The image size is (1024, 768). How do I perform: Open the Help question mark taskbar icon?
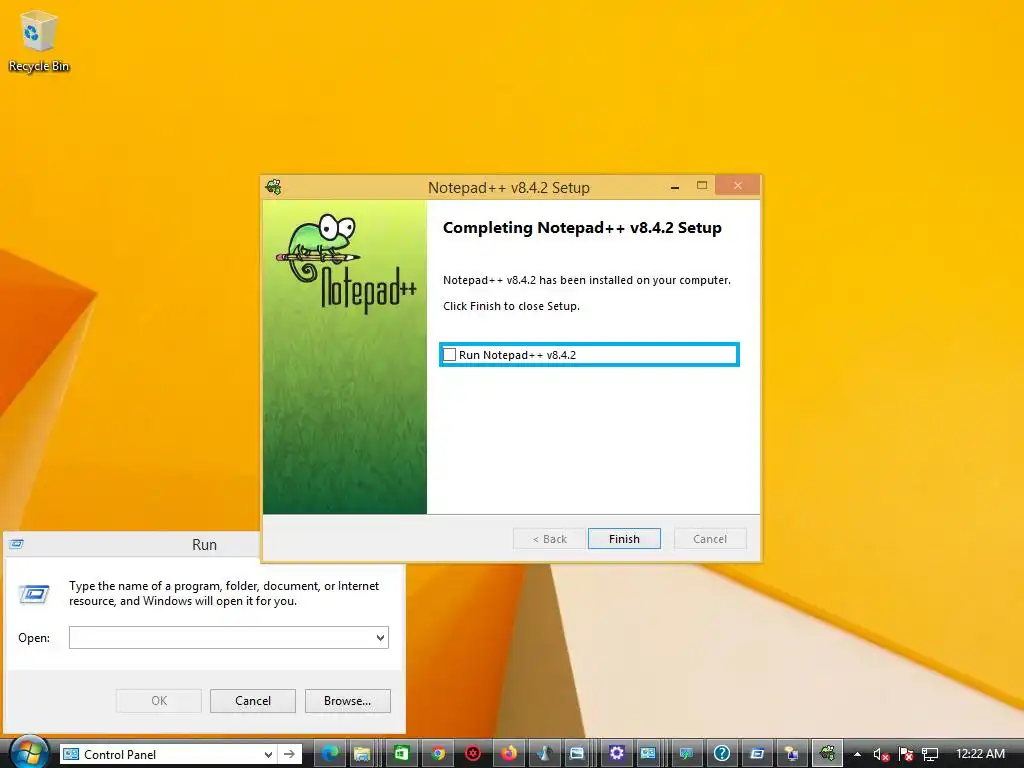point(722,754)
